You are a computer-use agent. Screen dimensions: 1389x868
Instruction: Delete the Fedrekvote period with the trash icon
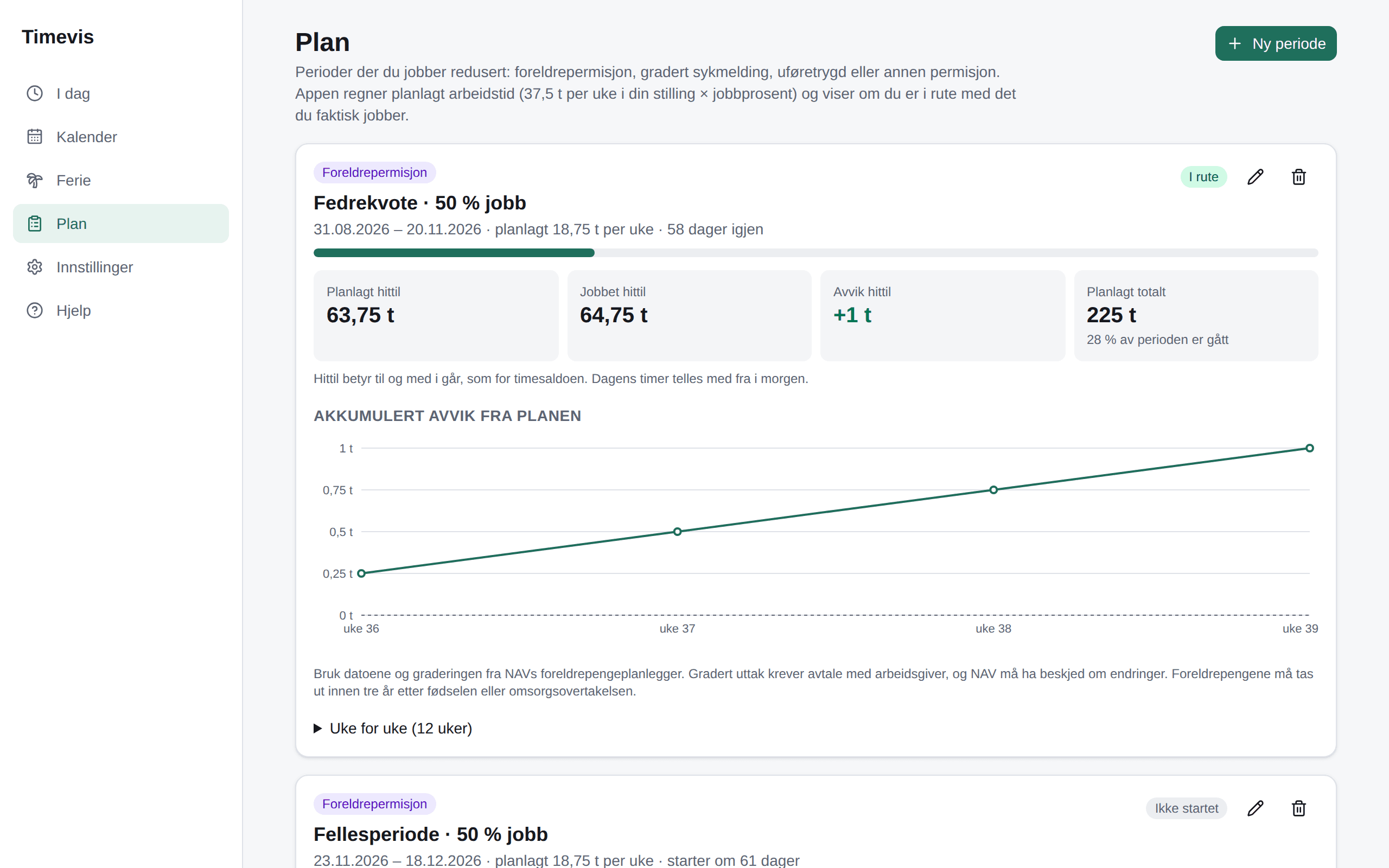(x=1299, y=177)
